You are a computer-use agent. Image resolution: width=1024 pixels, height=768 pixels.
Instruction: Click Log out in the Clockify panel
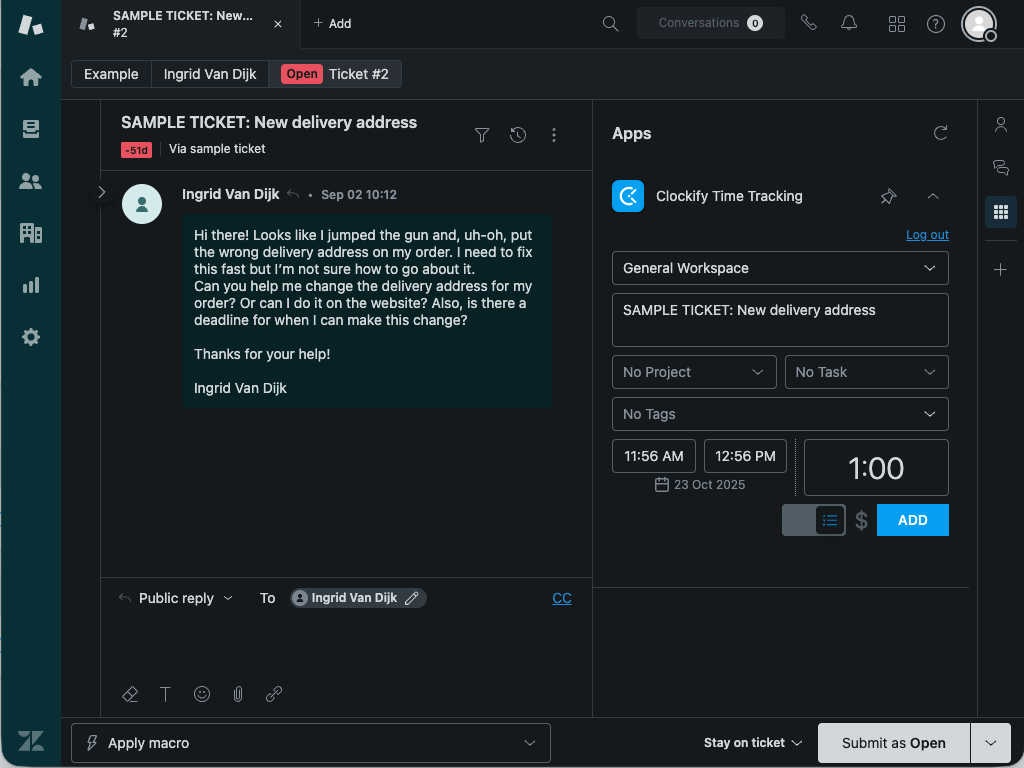(x=926, y=234)
